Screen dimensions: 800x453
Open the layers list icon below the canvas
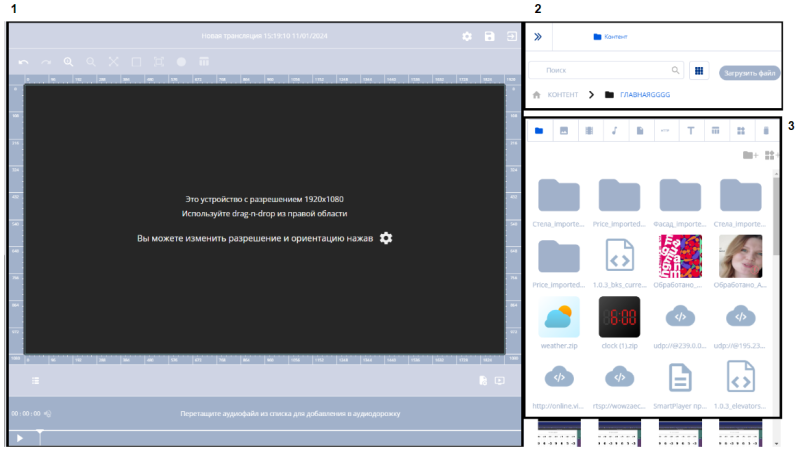(35, 380)
